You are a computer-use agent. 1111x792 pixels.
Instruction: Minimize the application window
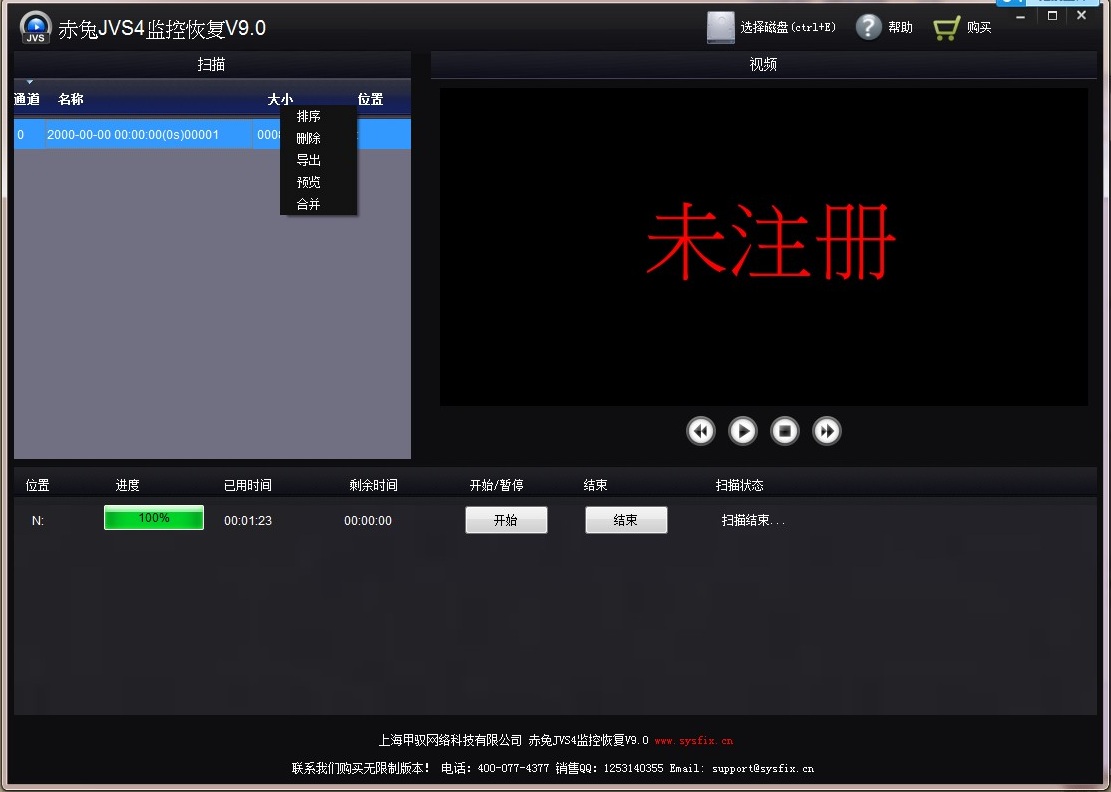(1020, 16)
